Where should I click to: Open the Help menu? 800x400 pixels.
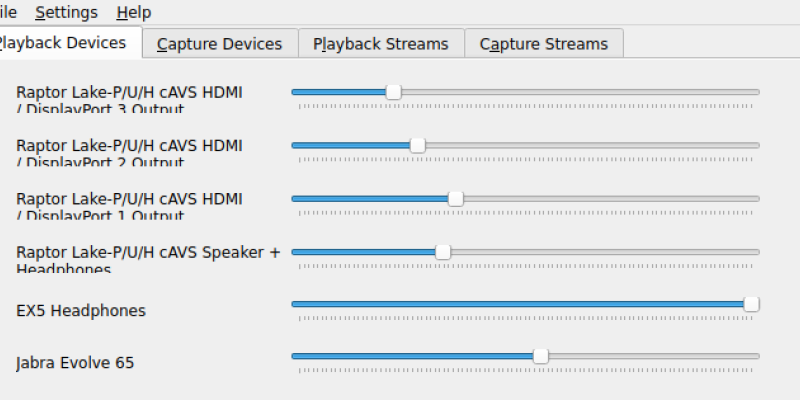coord(133,13)
